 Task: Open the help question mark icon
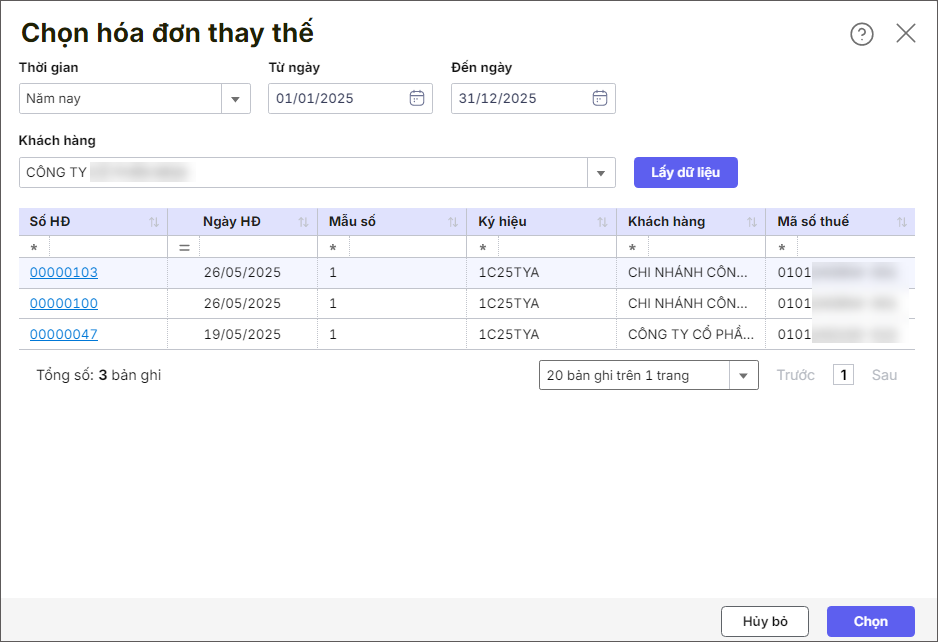tap(861, 34)
